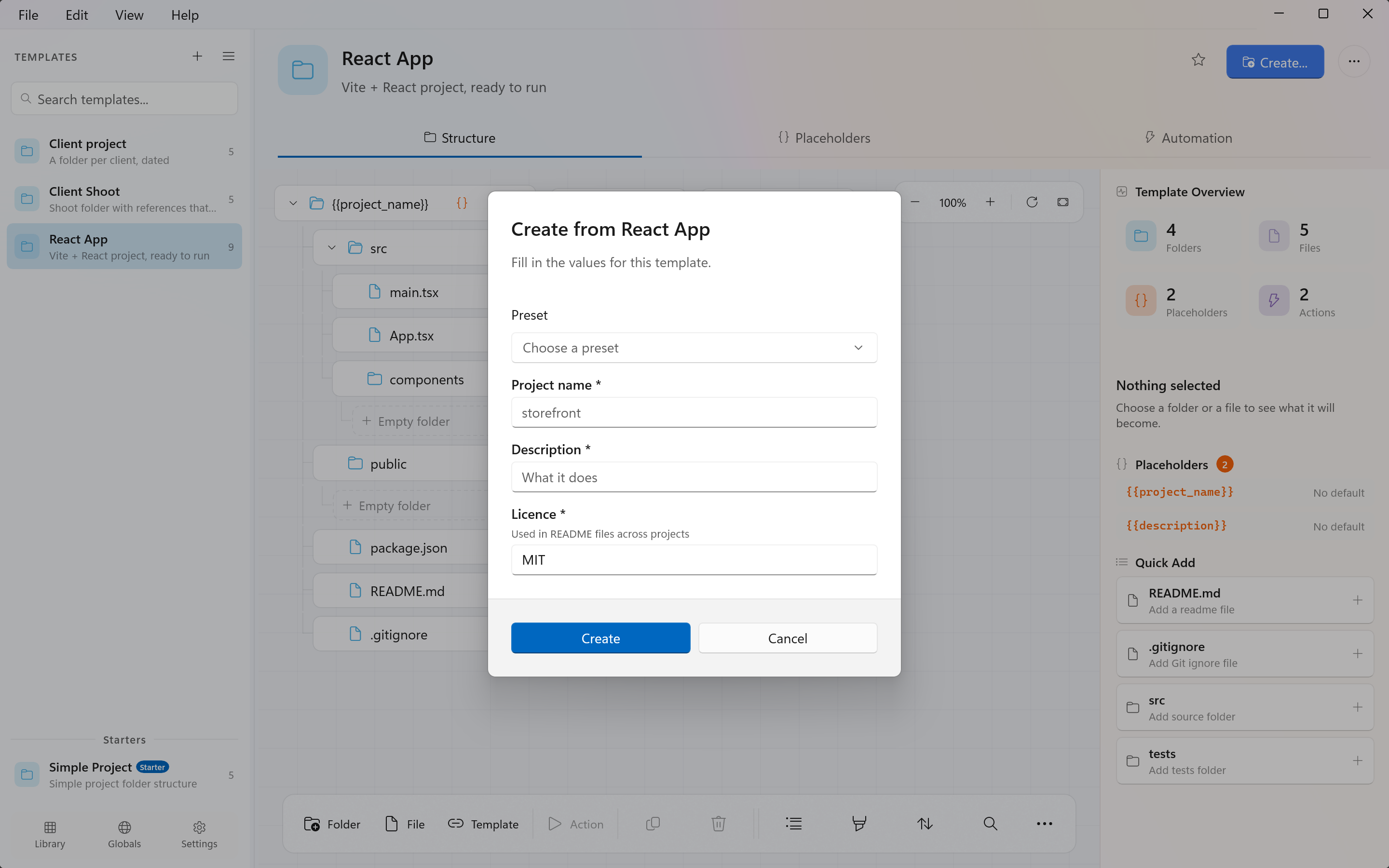Add a new template with plus icon
Screen dimensions: 1389x868
[x=197, y=56]
